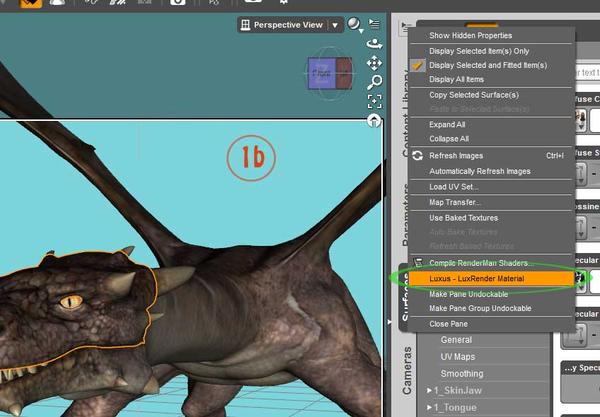Choose Collapse All in menu
Screen dimensions: 600x417
click(449, 139)
